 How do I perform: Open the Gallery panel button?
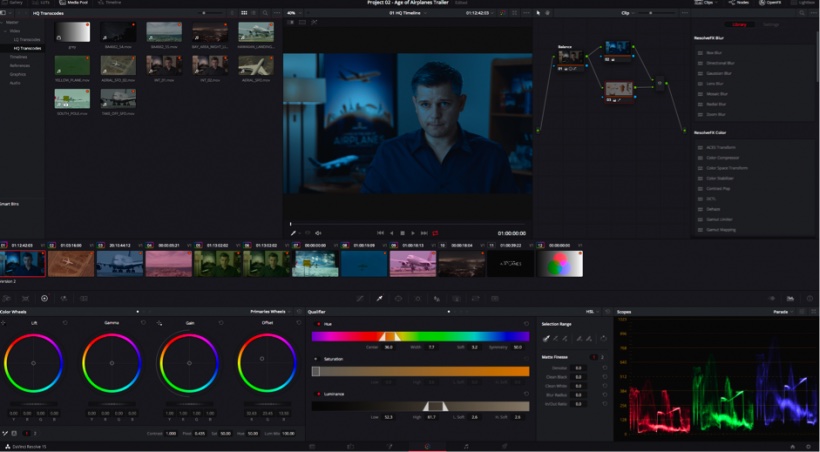[x=13, y=3]
